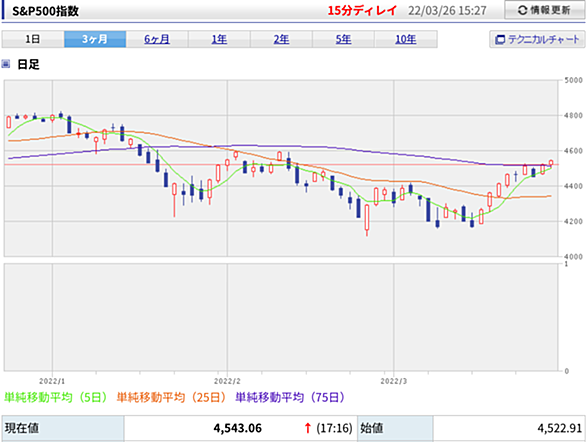The image size is (586, 442).
Task: Click the 4,543.06 current value
Action: 238,428
